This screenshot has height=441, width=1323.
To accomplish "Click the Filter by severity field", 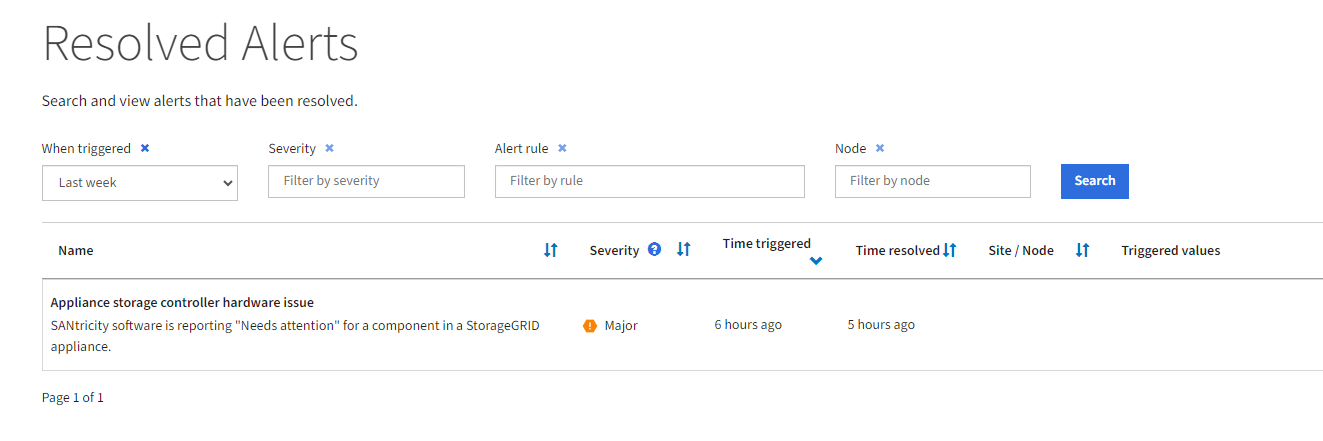I will pos(366,181).
